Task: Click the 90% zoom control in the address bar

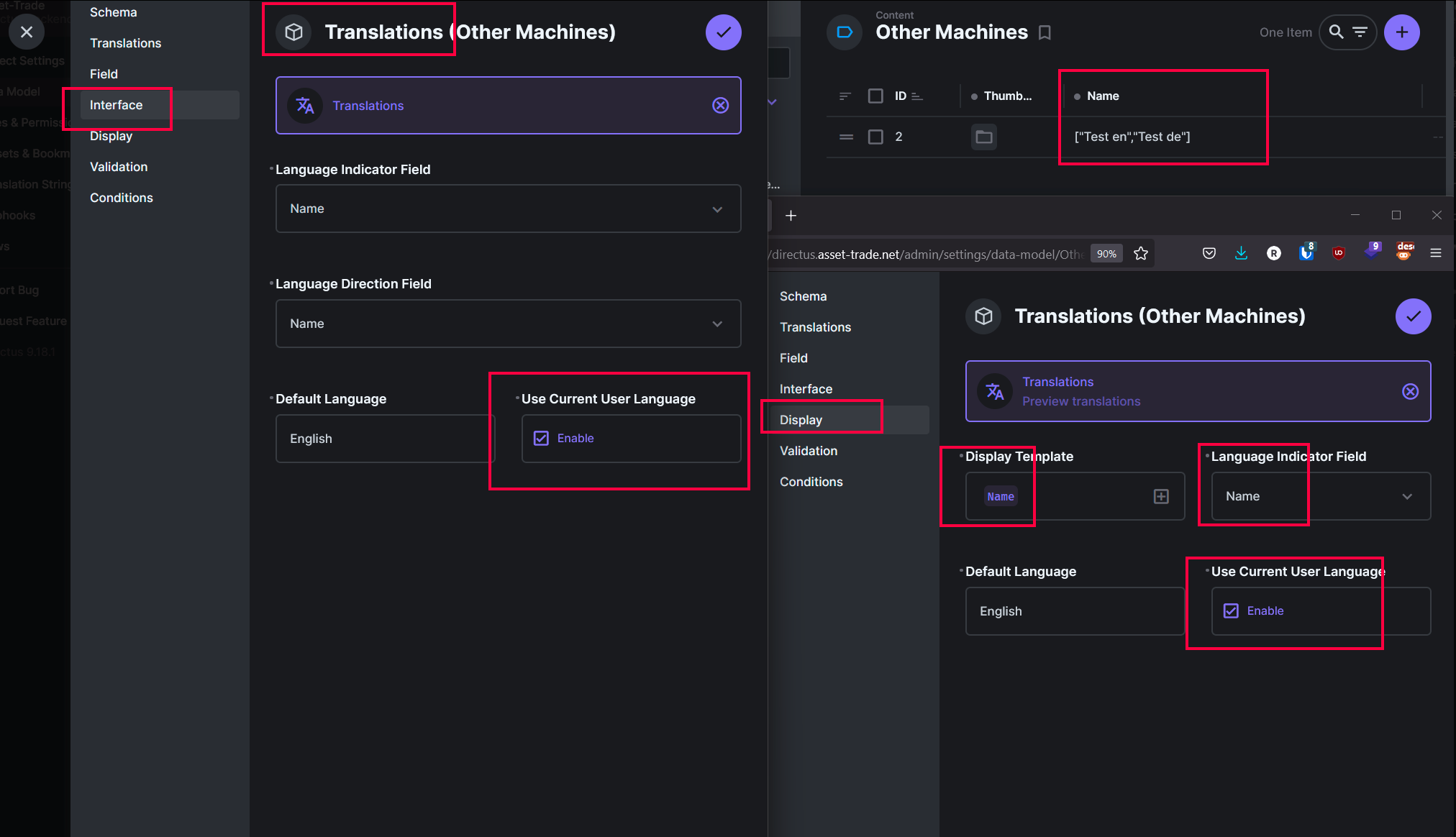Action: [1106, 253]
